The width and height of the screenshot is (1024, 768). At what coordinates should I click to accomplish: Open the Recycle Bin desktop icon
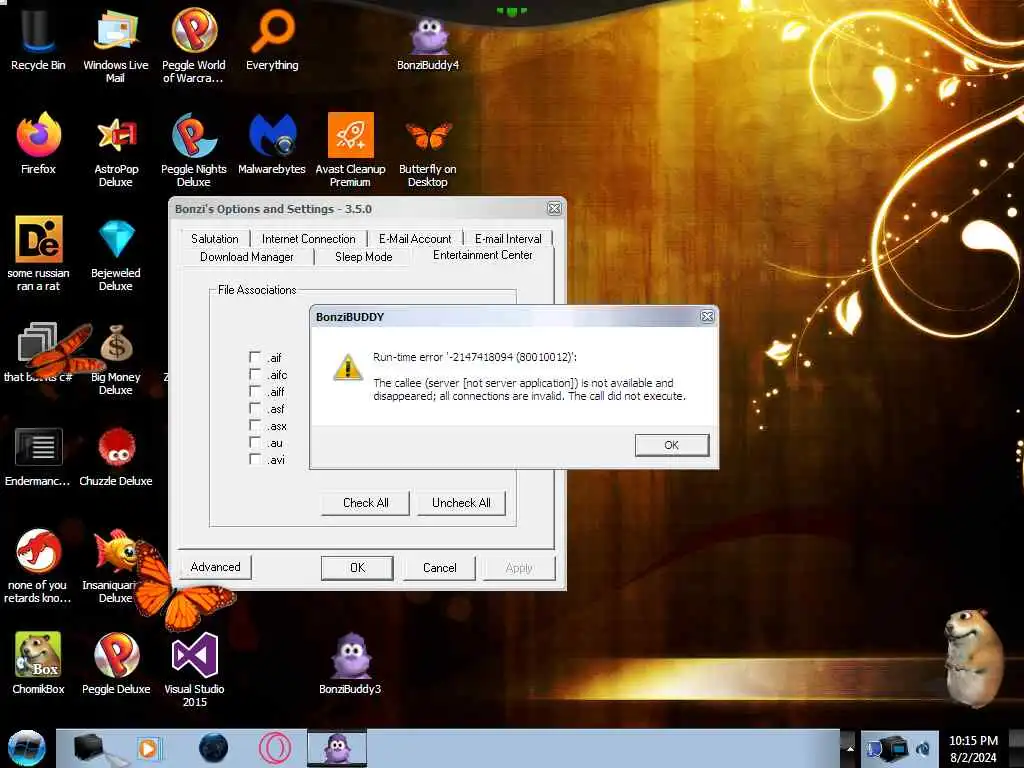tap(38, 39)
